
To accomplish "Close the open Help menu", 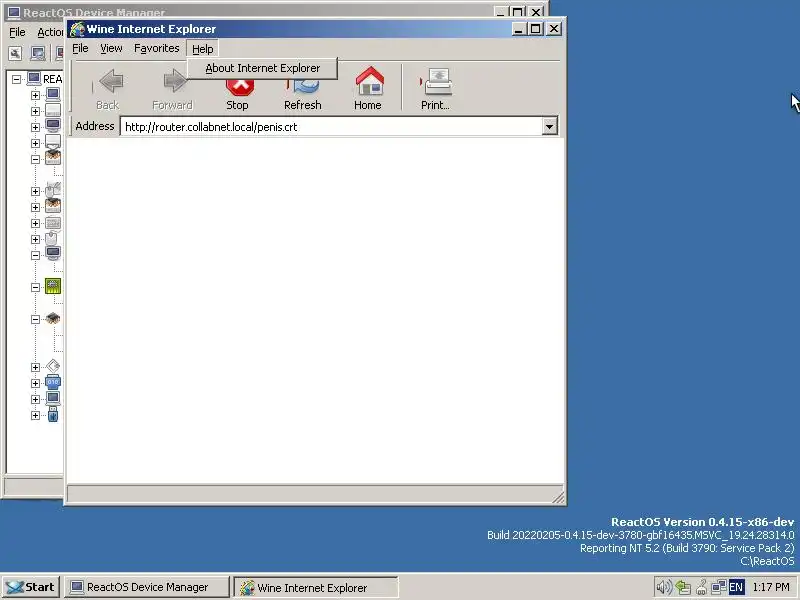I will click(x=203, y=49).
